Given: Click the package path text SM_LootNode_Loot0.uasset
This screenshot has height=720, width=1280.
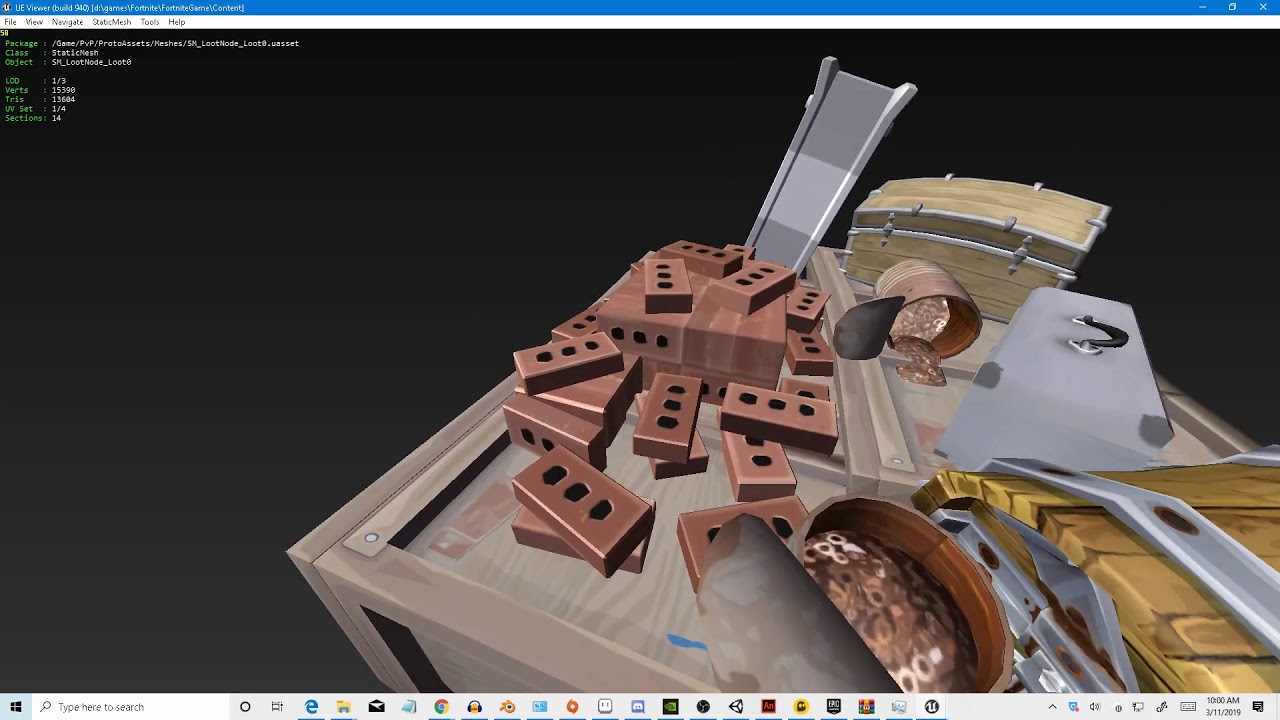Looking at the screenshot, I should click(x=242, y=43).
